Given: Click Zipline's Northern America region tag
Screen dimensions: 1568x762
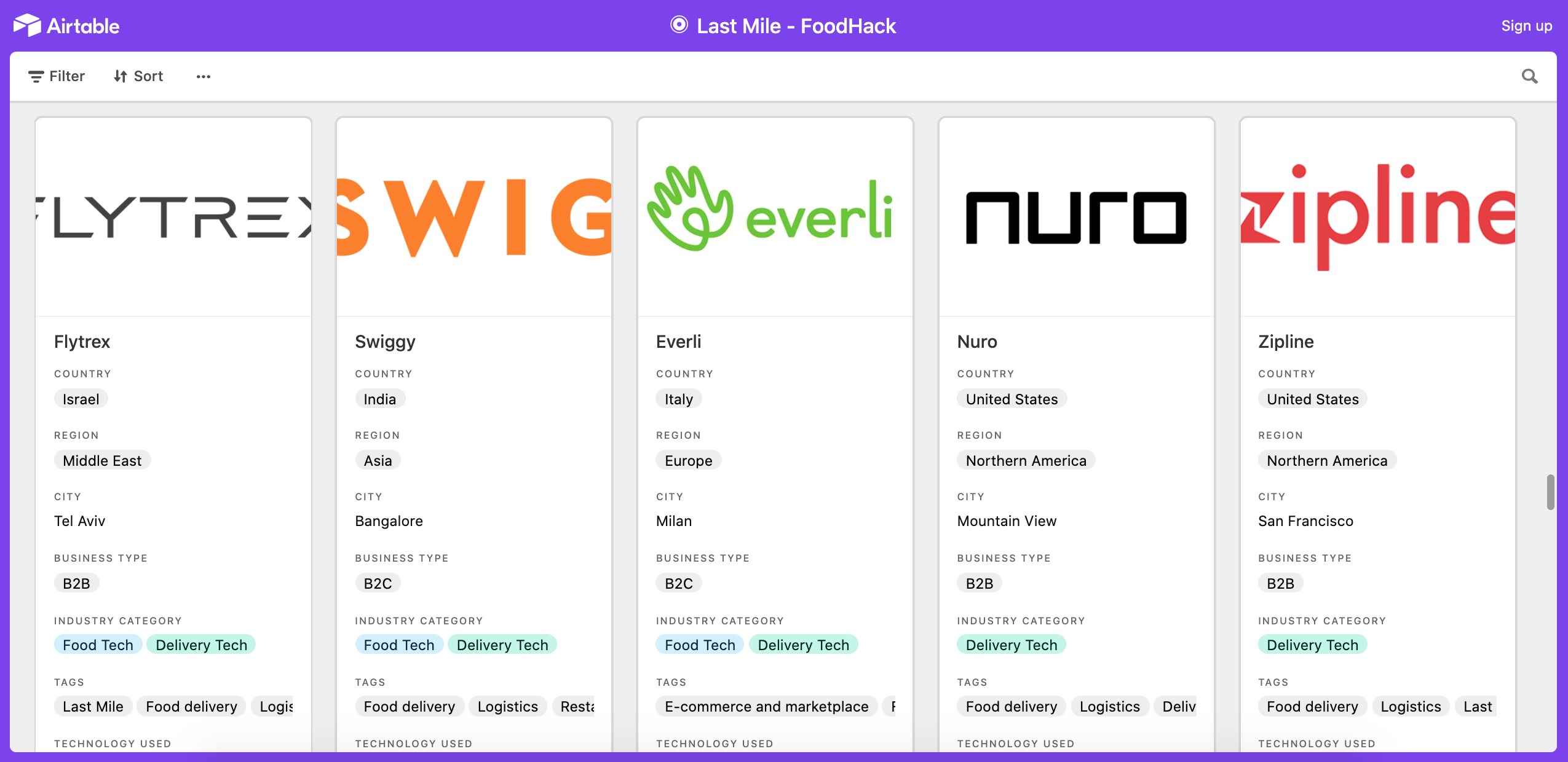Looking at the screenshot, I should (x=1326, y=460).
